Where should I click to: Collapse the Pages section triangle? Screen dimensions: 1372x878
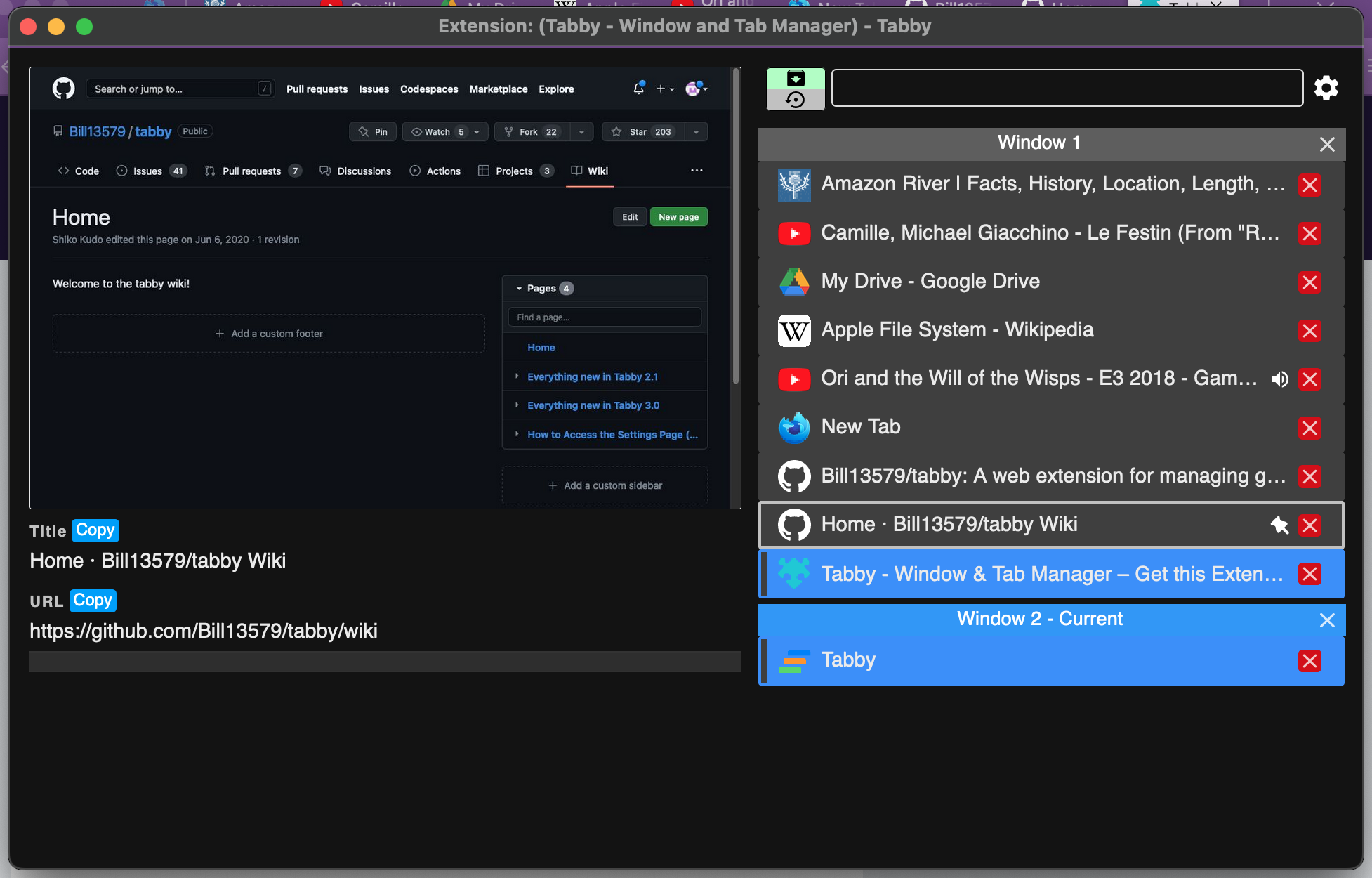520,289
